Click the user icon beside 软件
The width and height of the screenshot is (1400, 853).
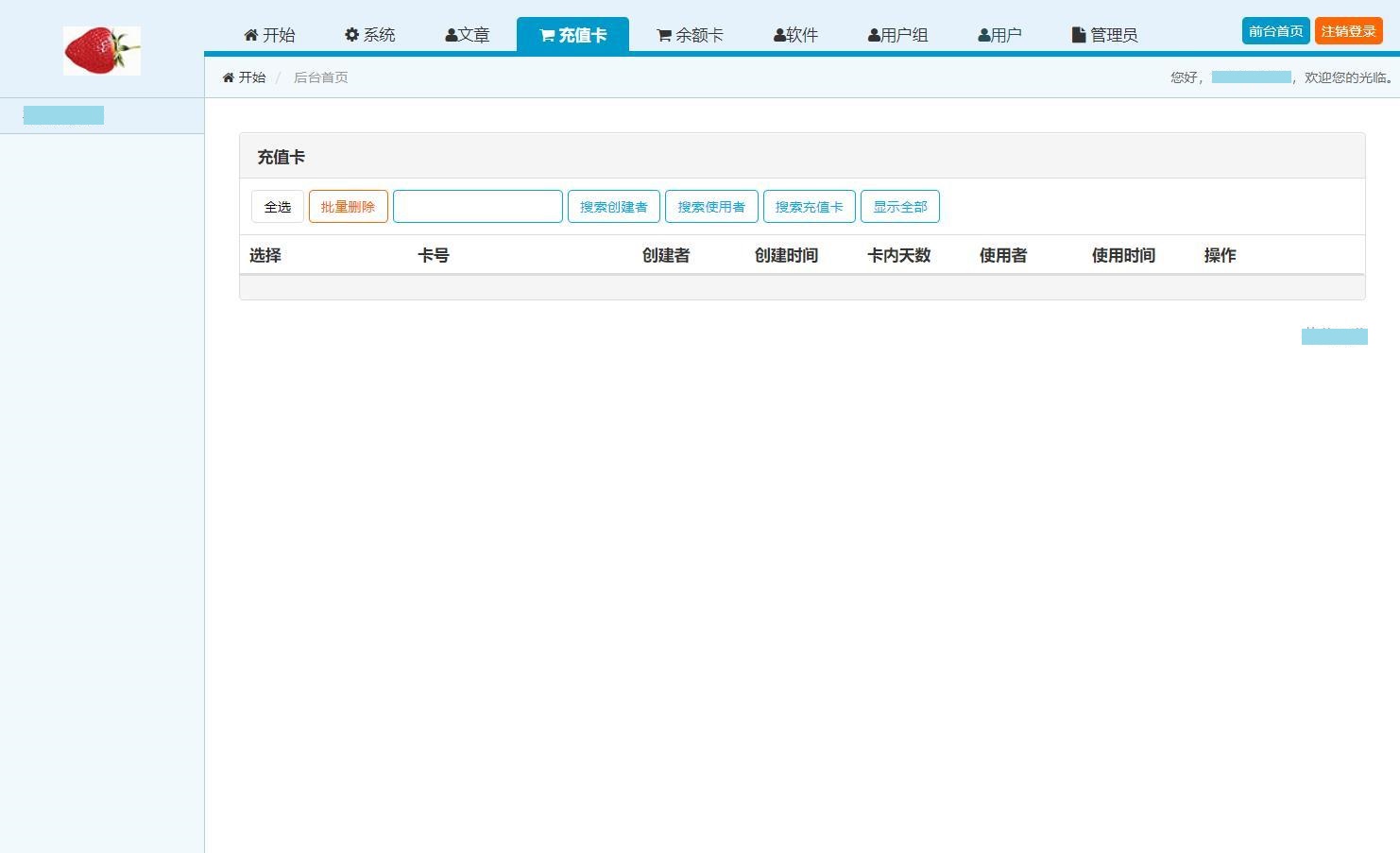pos(779,35)
